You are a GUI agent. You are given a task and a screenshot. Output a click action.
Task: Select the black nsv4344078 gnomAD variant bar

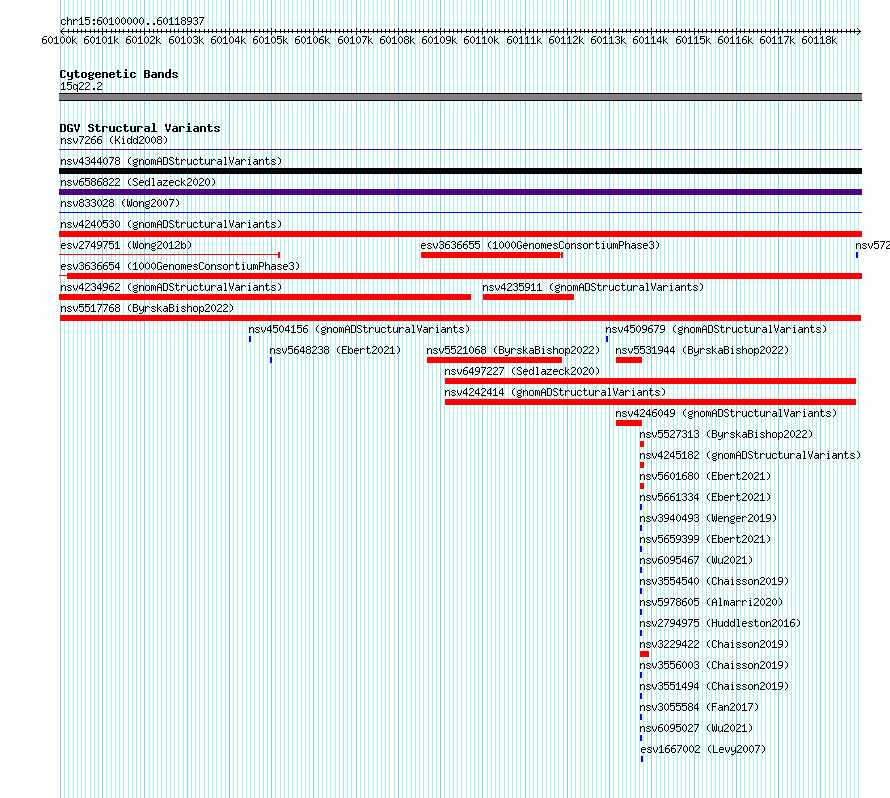point(460,171)
